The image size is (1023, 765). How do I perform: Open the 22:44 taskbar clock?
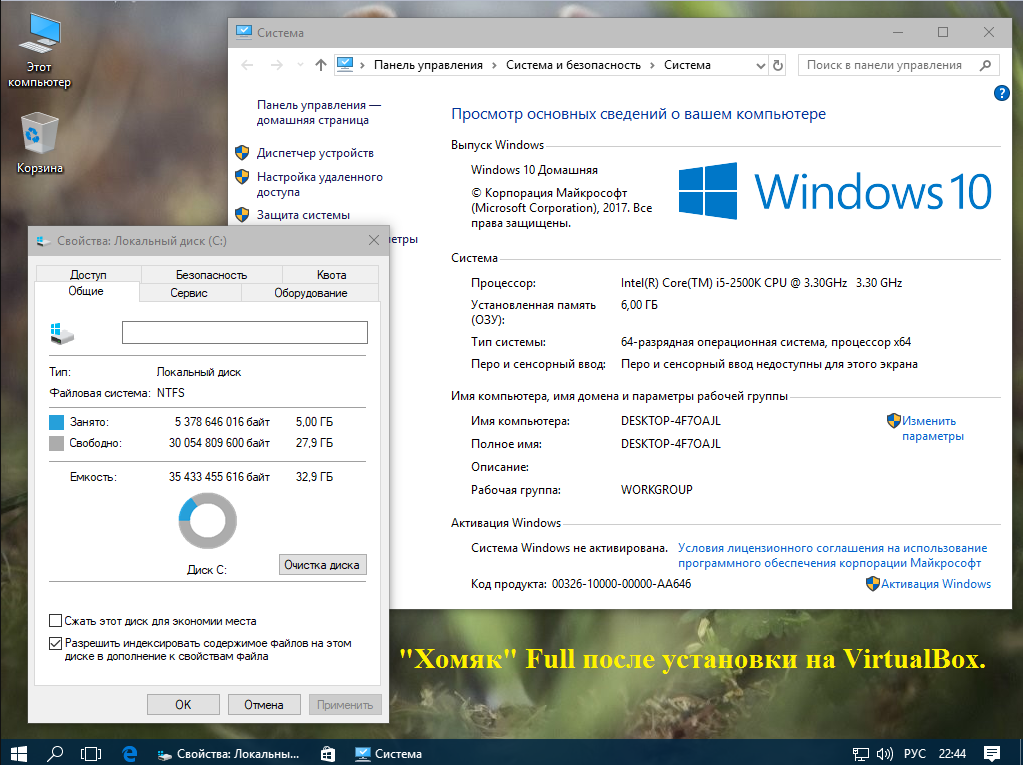pyautogui.click(x=952, y=753)
